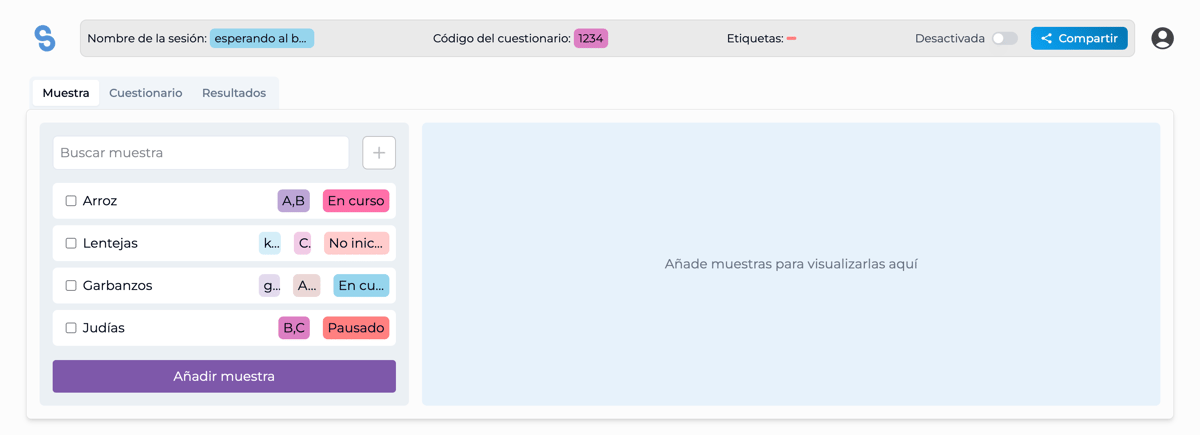Switch to the Cuestionario tab
This screenshot has height=435, width=1200.
click(146, 93)
